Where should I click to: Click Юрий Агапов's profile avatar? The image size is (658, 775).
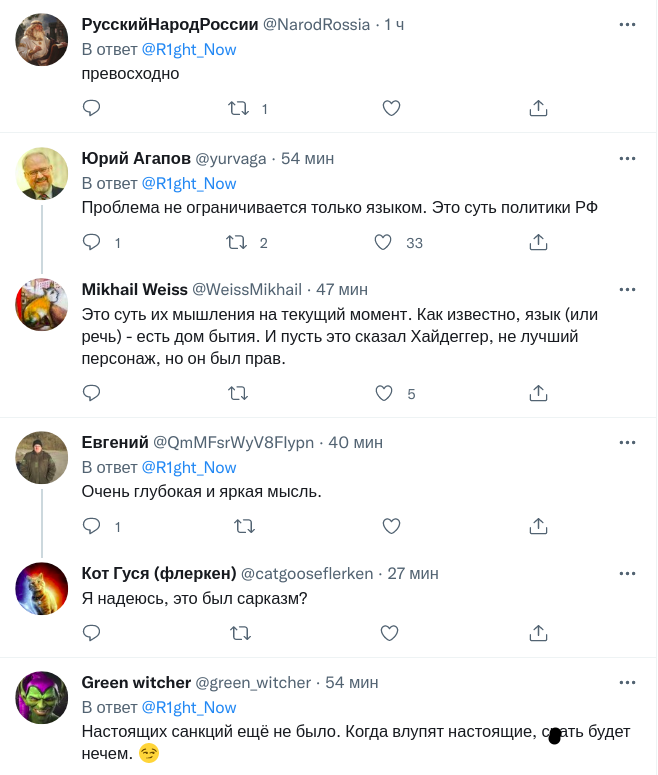42,174
